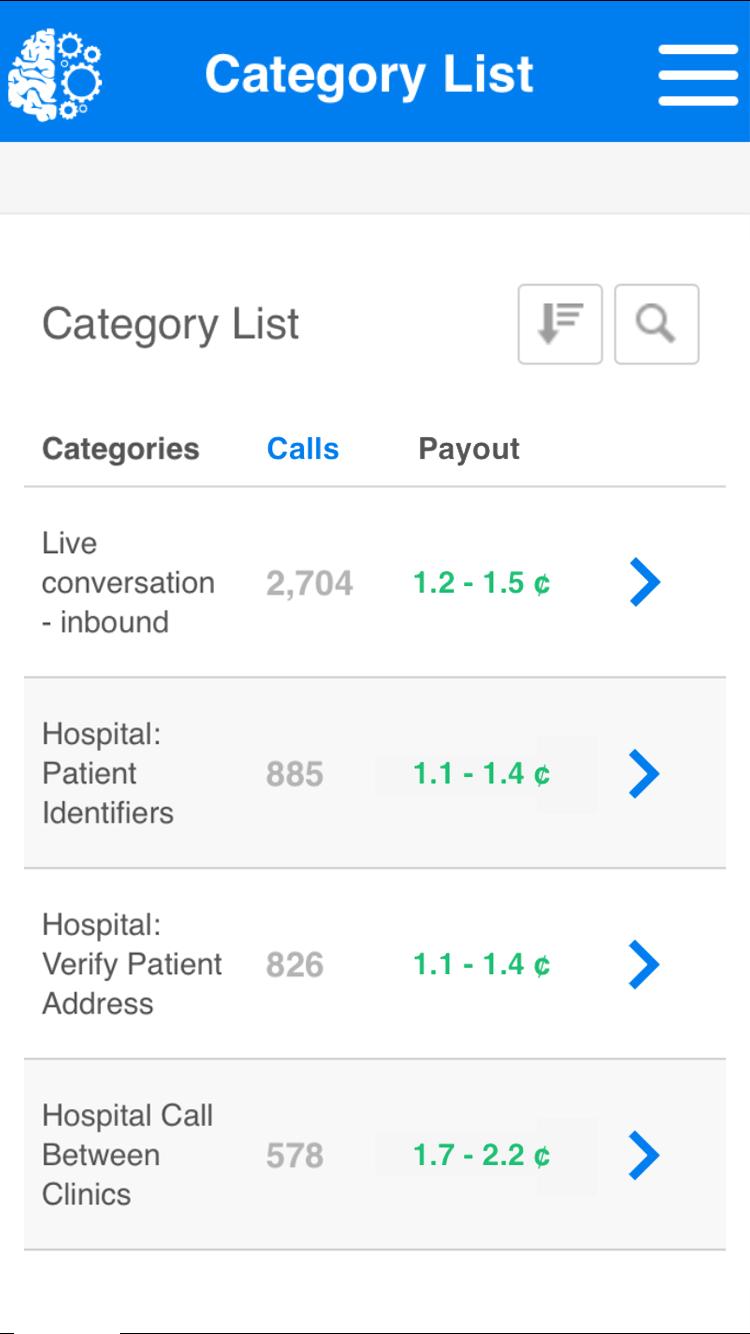Click the 2,704 calls count
This screenshot has width=750, height=1334.
pyautogui.click(x=309, y=584)
